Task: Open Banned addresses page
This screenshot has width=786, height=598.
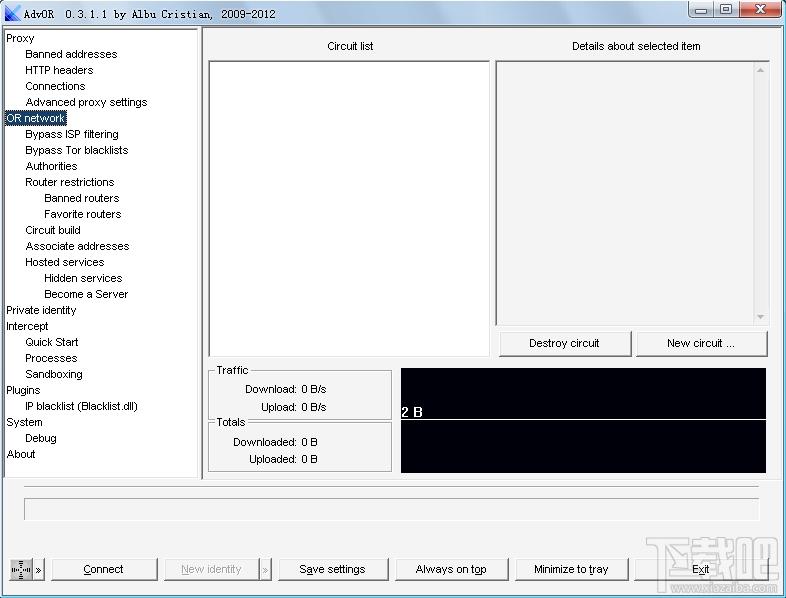Action: pyautogui.click(x=71, y=54)
